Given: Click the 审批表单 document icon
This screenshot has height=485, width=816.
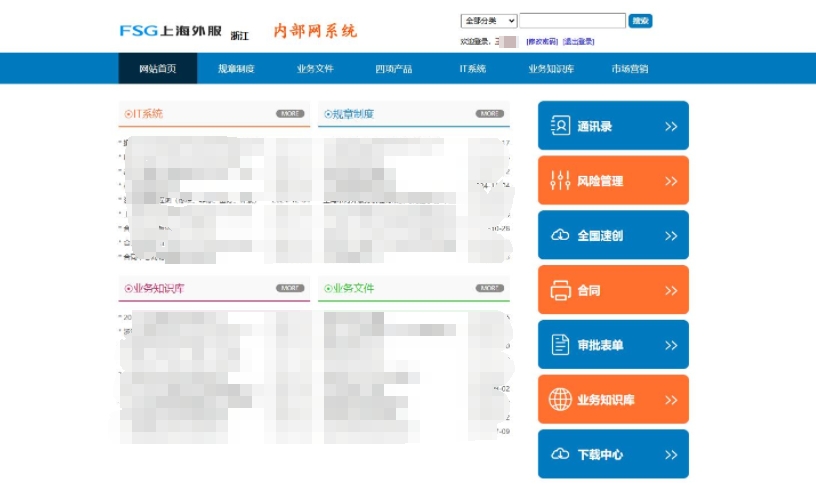Looking at the screenshot, I should coord(560,345).
